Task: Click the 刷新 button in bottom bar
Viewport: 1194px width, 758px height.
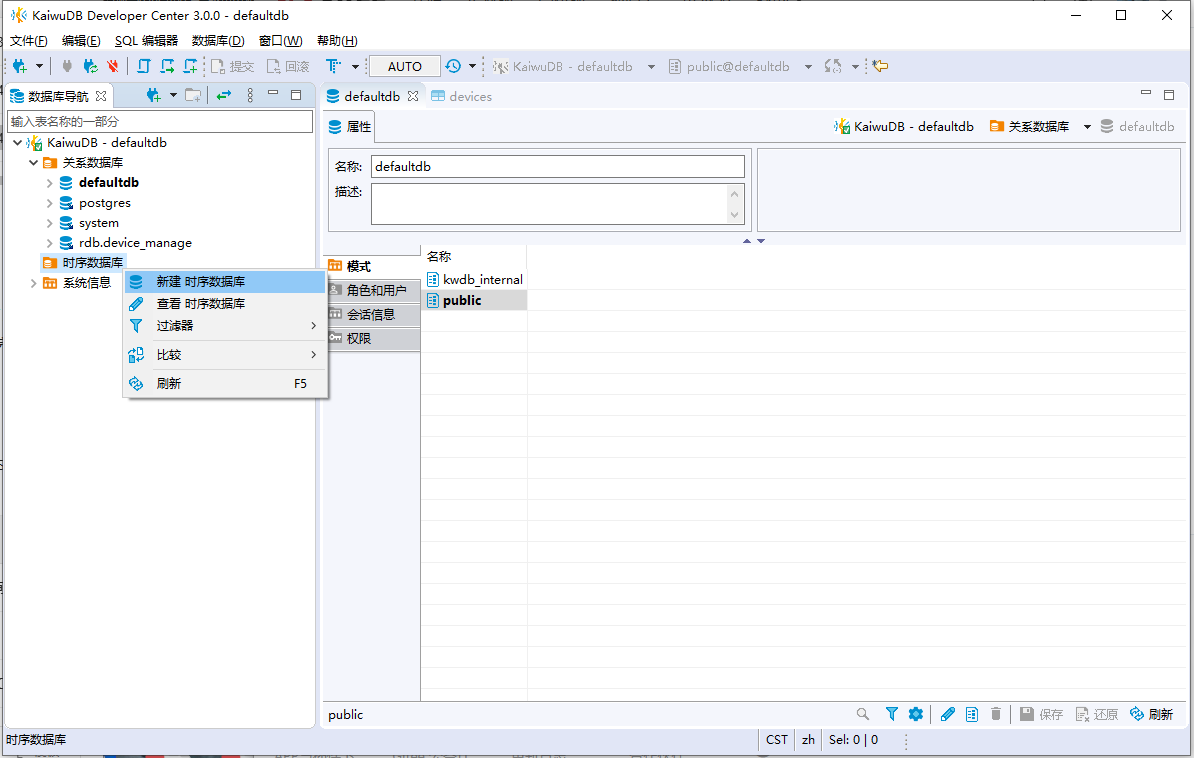Action: (1151, 714)
